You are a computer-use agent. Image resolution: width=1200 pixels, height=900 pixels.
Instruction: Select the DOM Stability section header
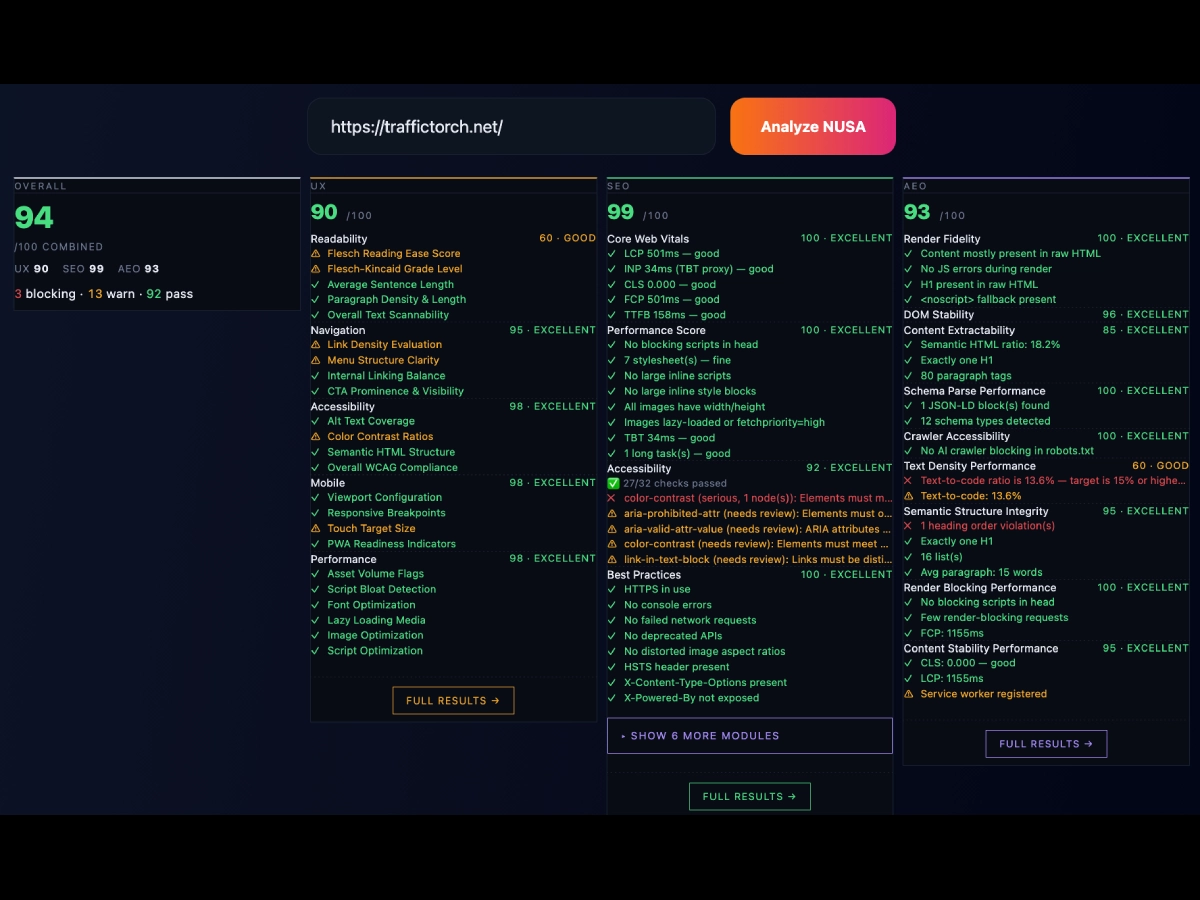pos(939,315)
